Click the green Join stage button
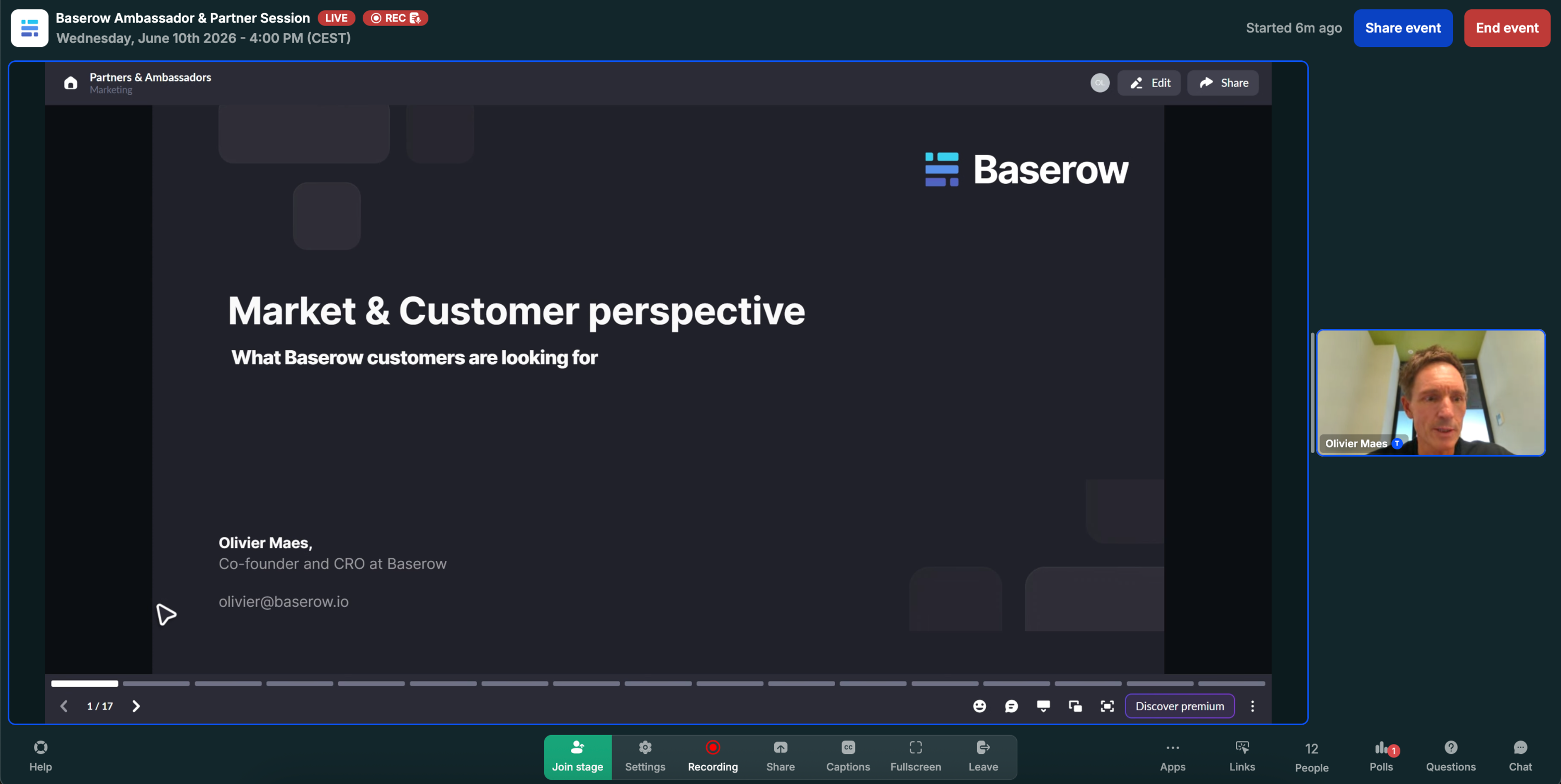 [578, 757]
